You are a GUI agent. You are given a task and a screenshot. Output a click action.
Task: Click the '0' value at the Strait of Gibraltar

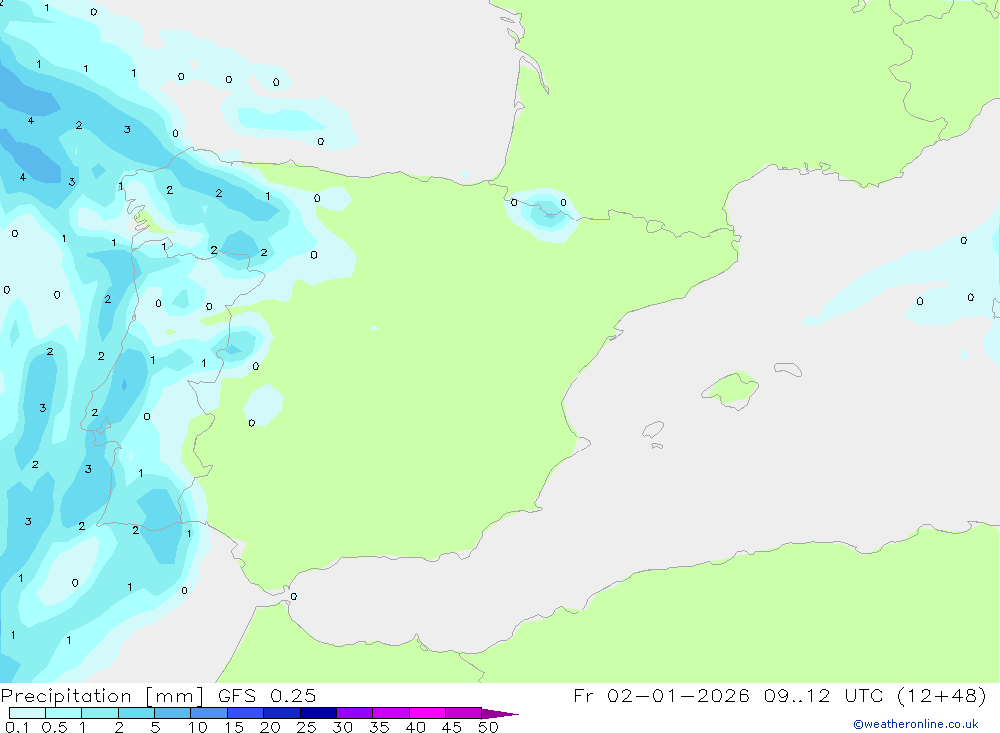point(293,596)
